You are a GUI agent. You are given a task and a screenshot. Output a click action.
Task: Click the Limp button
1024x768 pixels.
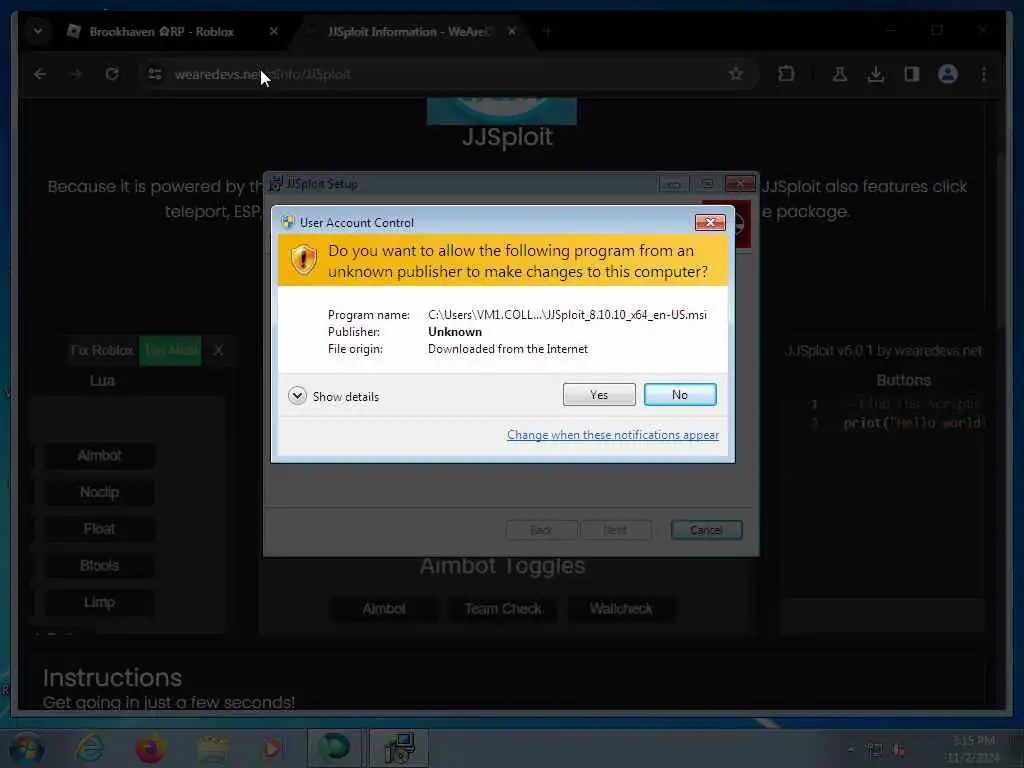pyautogui.click(x=99, y=602)
